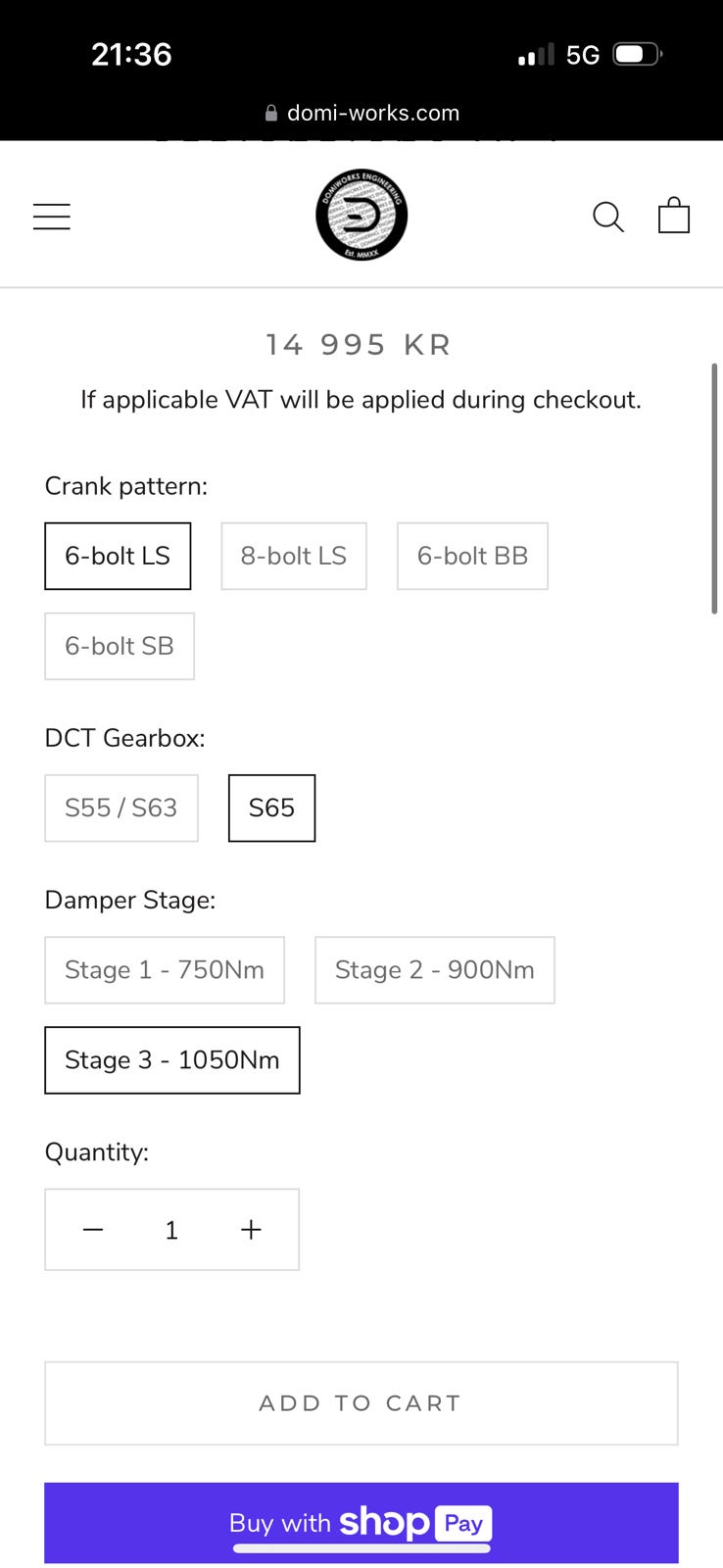
Task: Click the page scrollbar on the right
Action: (714, 488)
